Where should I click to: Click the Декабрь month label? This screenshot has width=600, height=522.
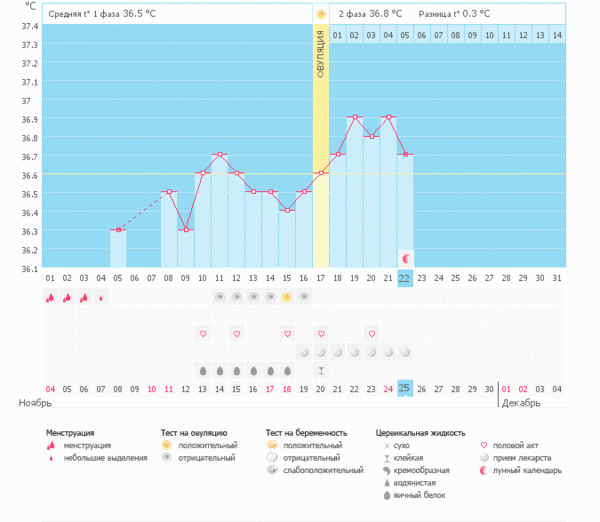520,404
